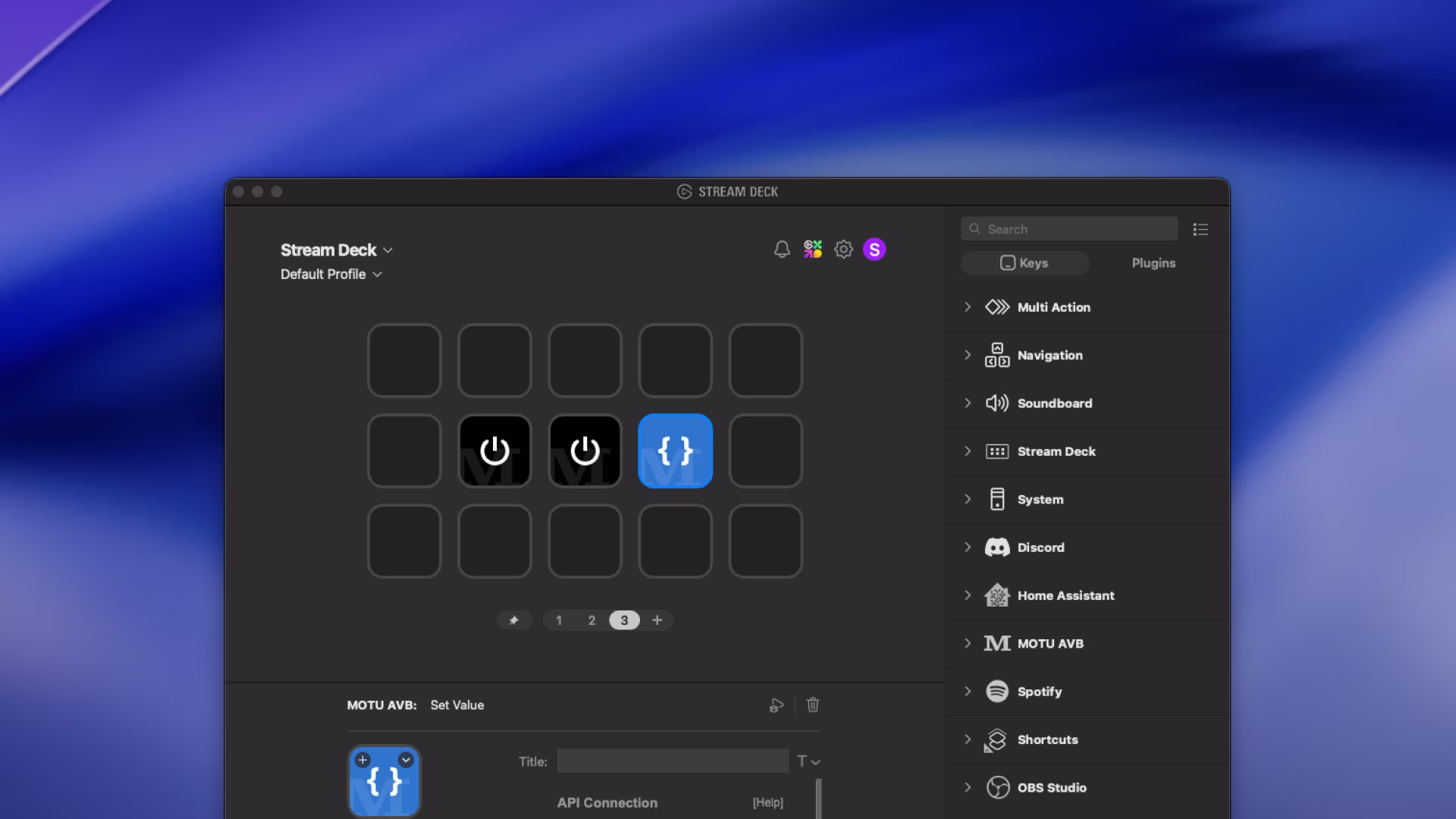Select the blank key right of Set Value key
Image resolution: width=1456 pixels, height=819 pixels.
765,450
